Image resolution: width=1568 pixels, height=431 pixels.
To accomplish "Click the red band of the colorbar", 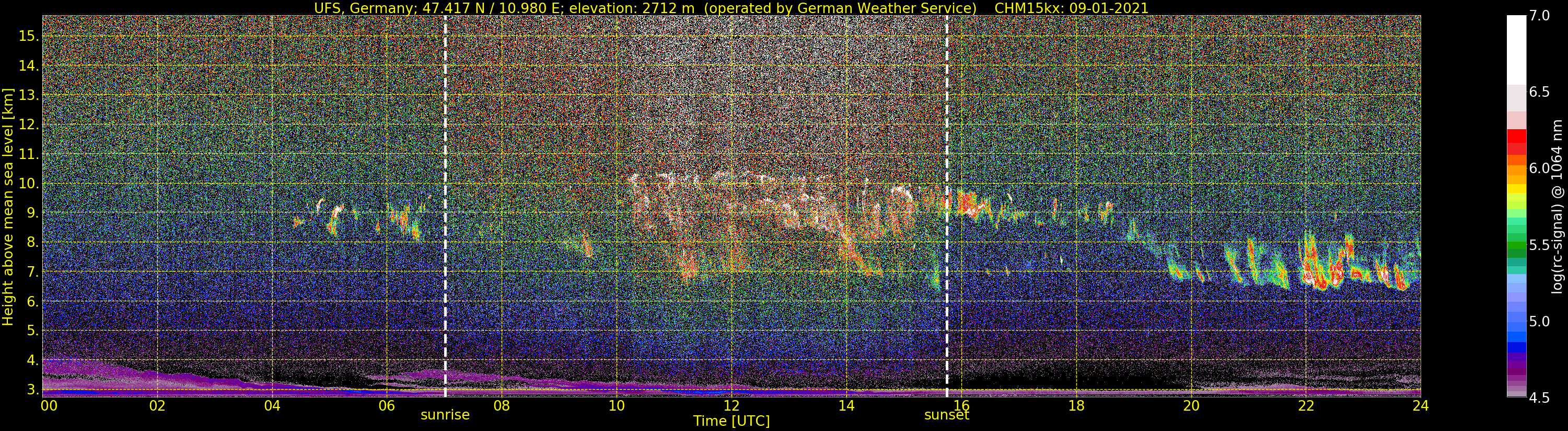I will 1516,141.
